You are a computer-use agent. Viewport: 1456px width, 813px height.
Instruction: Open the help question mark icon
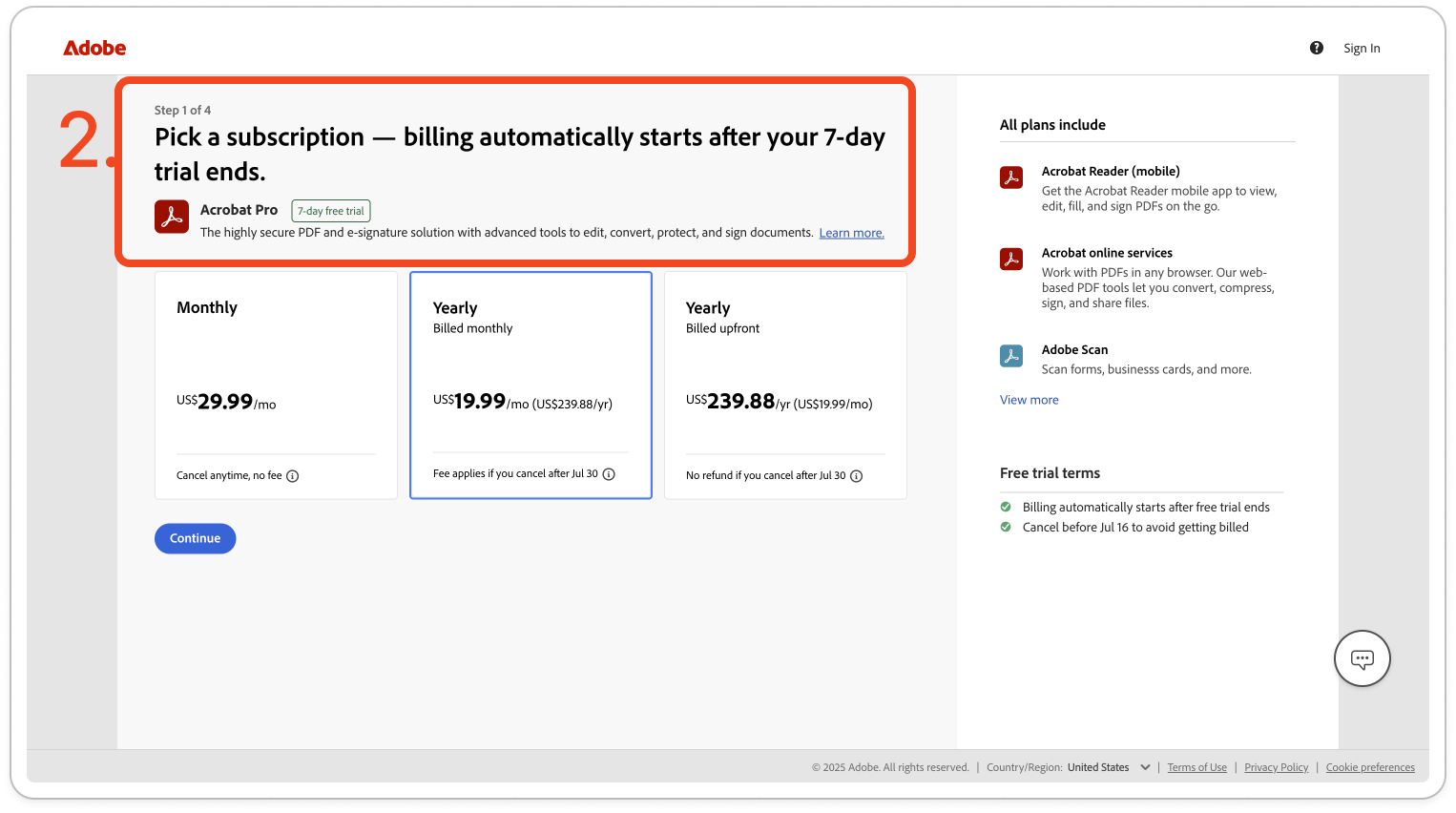(x=1317, y=48)
